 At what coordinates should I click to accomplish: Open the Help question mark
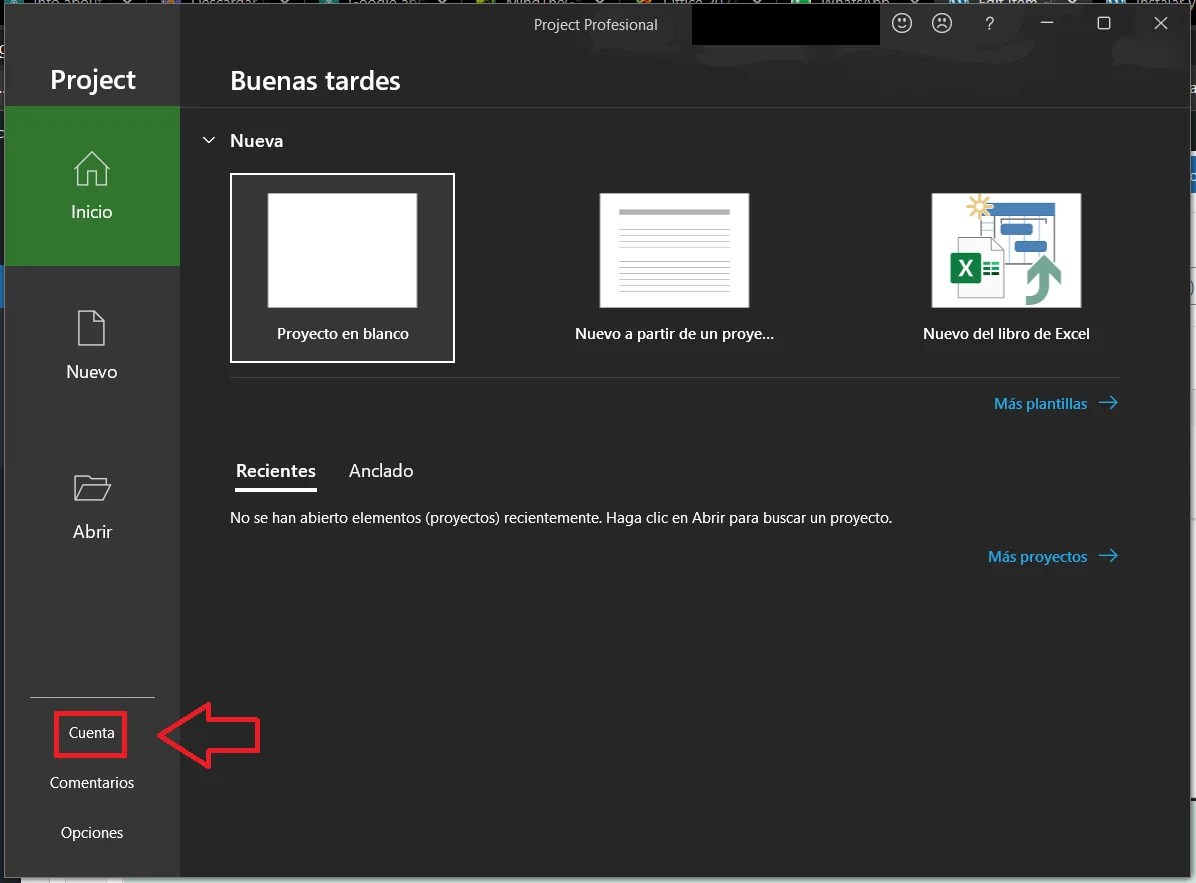tap(989, 24)
